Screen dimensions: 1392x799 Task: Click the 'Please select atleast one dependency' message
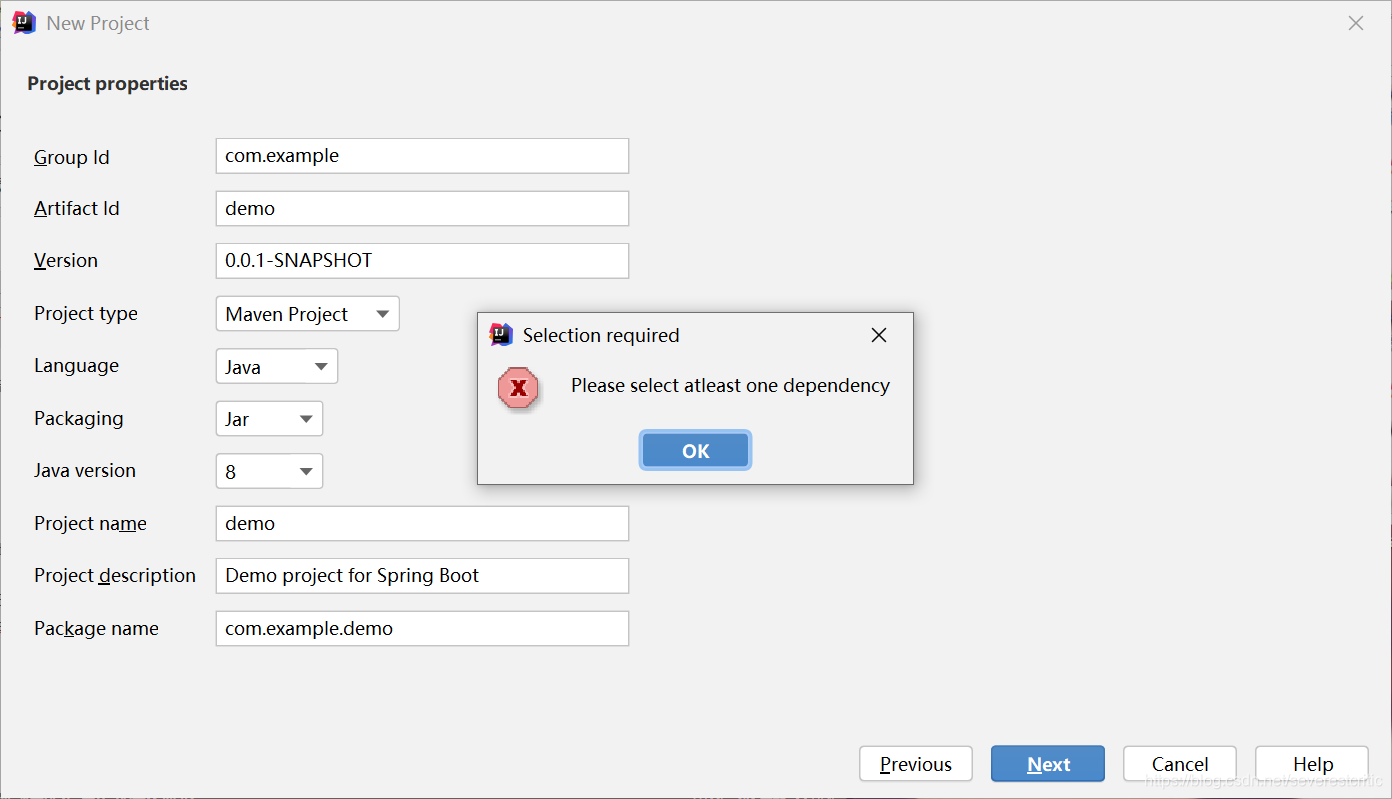pyautogui.click(x=730, y=385)
